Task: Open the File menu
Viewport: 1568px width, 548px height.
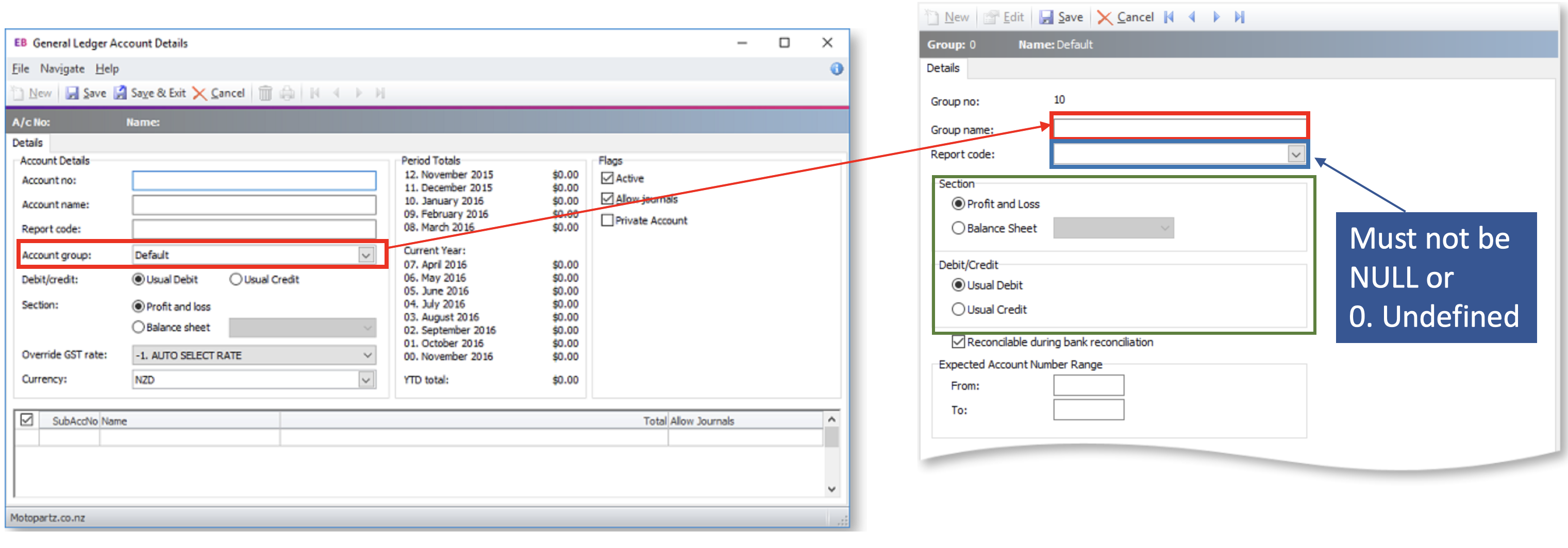Action: click(x=20, y=68)
